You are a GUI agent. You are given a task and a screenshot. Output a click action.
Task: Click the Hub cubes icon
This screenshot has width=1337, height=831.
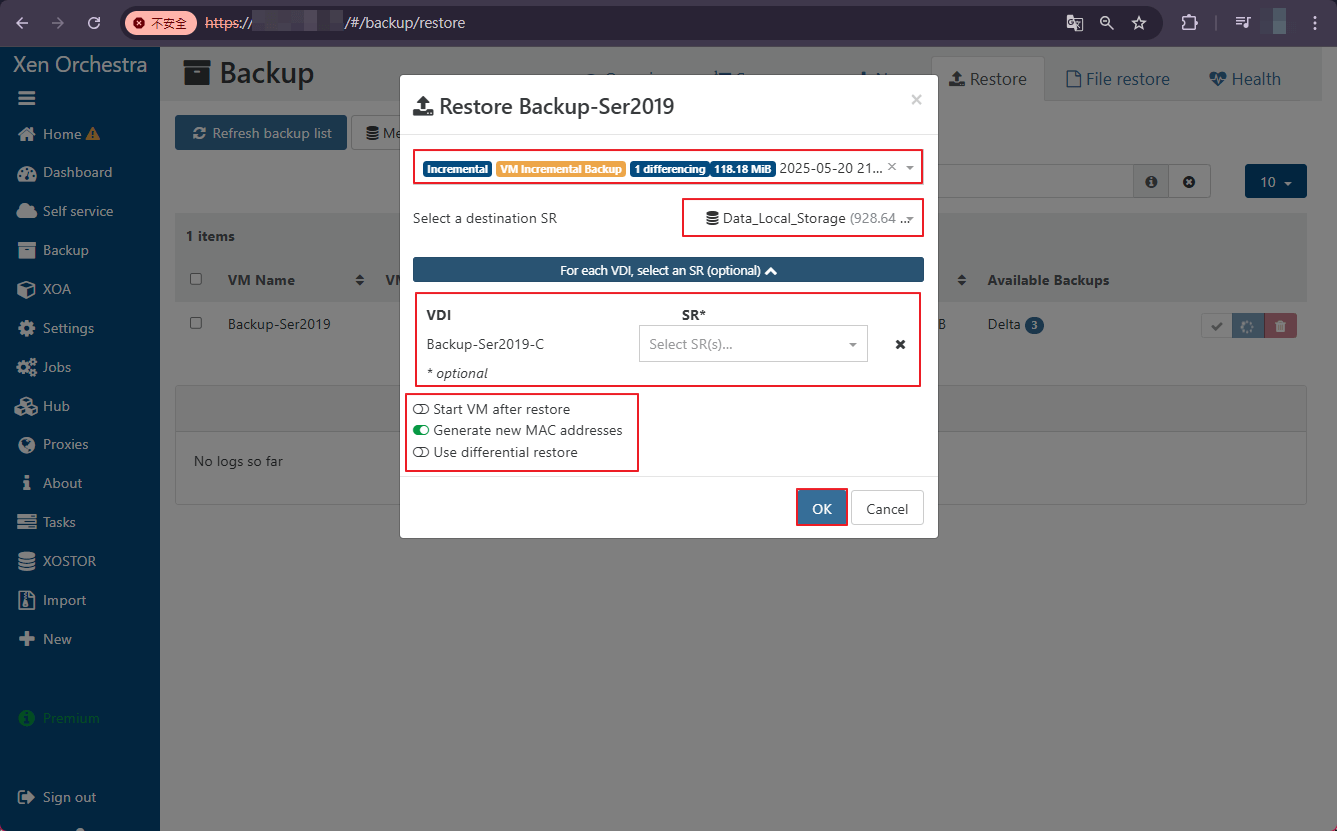tap(27, 406)
